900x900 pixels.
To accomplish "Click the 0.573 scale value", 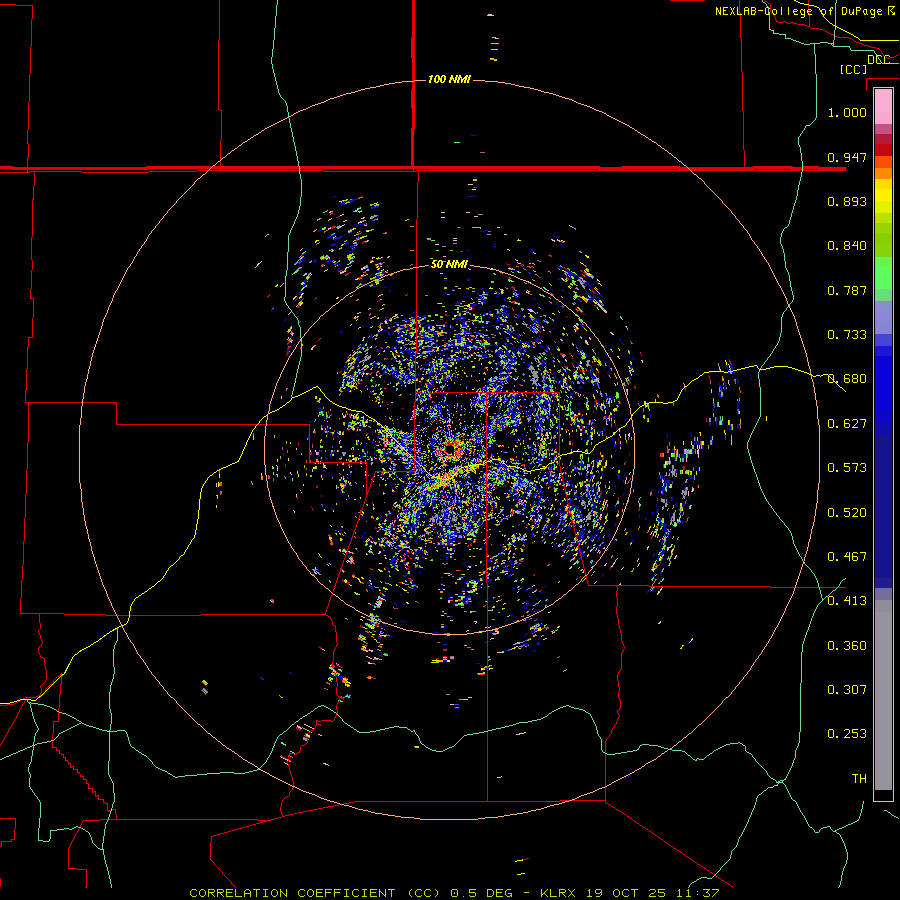I will [x=847, y=468].
